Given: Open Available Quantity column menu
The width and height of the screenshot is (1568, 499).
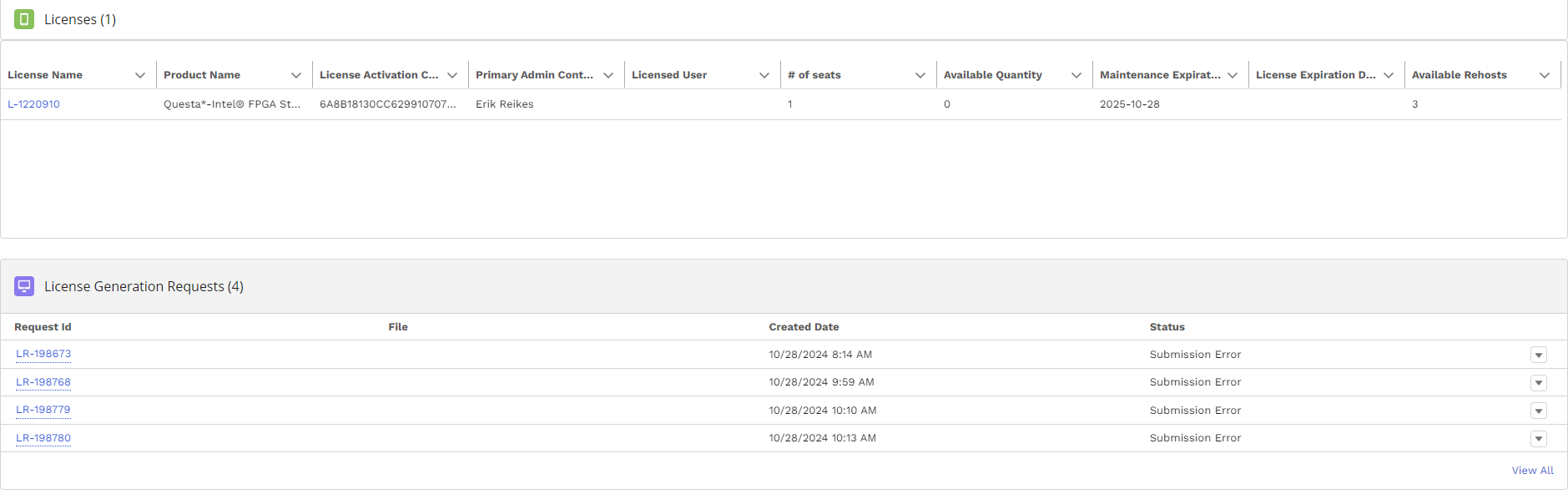Looking at the screenshot, I should [x=1076, y=75].
